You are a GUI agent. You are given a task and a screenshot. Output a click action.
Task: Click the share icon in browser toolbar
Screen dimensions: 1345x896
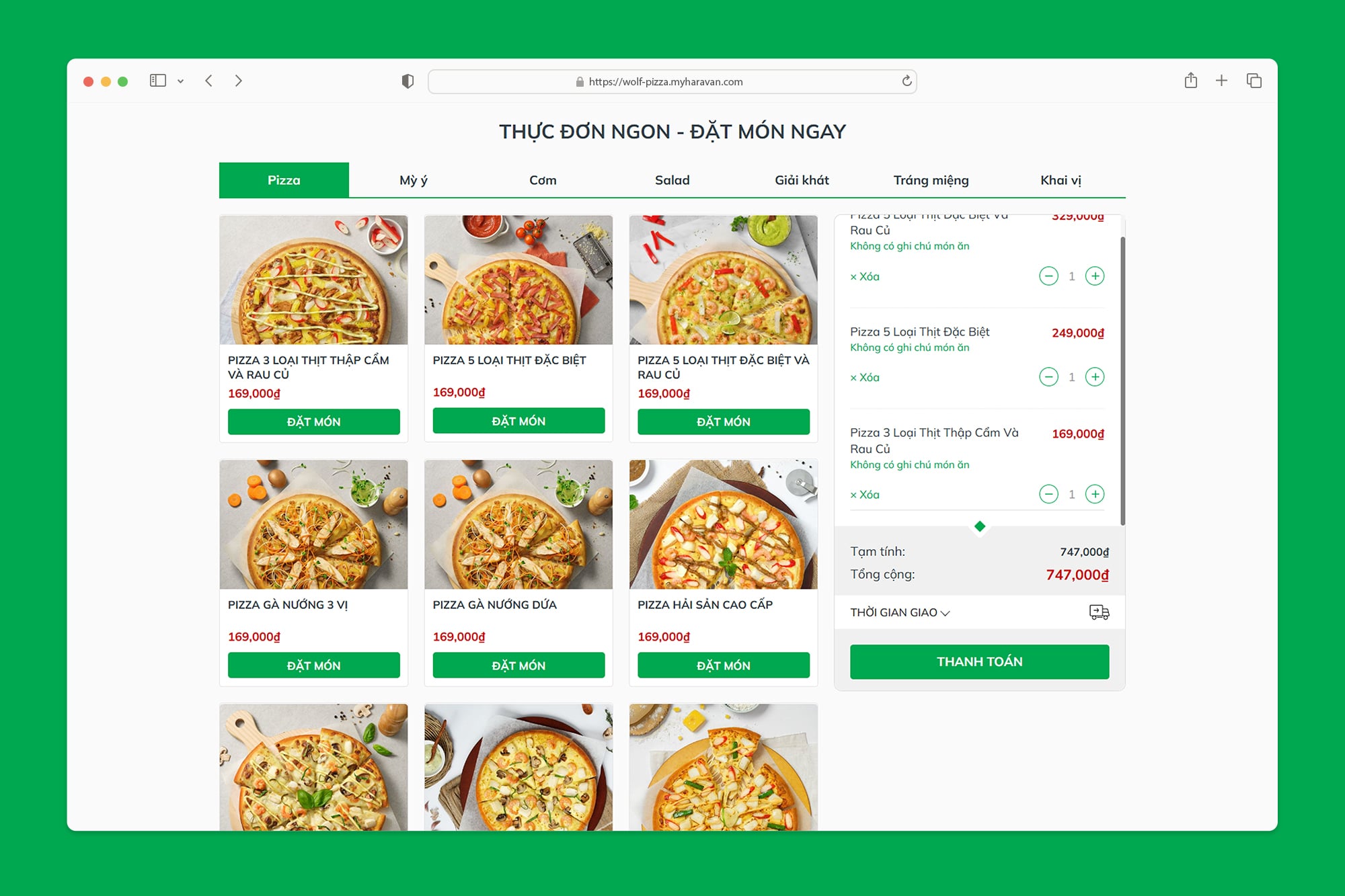click(1190, 81)
